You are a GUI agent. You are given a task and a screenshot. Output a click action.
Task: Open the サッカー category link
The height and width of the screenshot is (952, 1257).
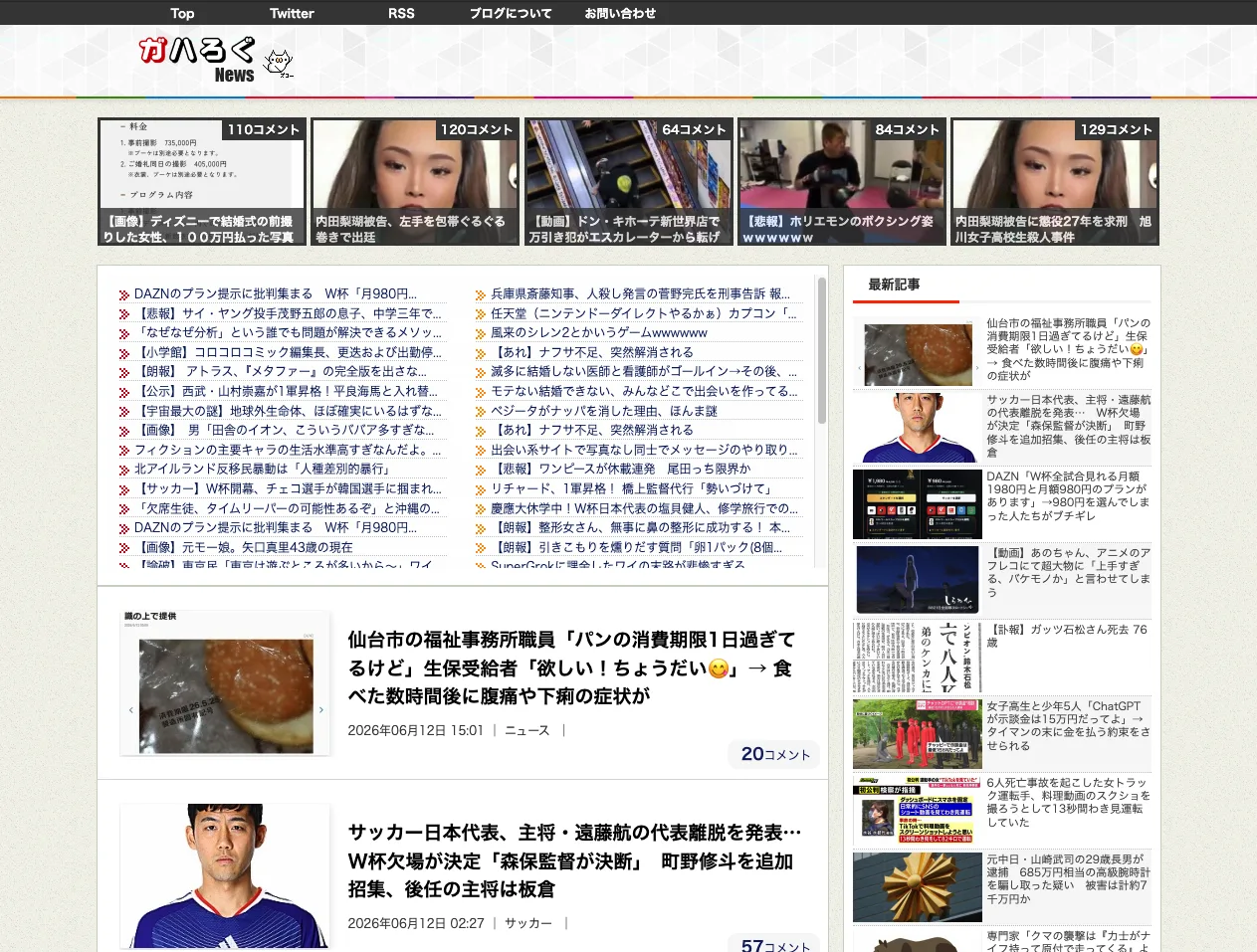coord(527,923)
